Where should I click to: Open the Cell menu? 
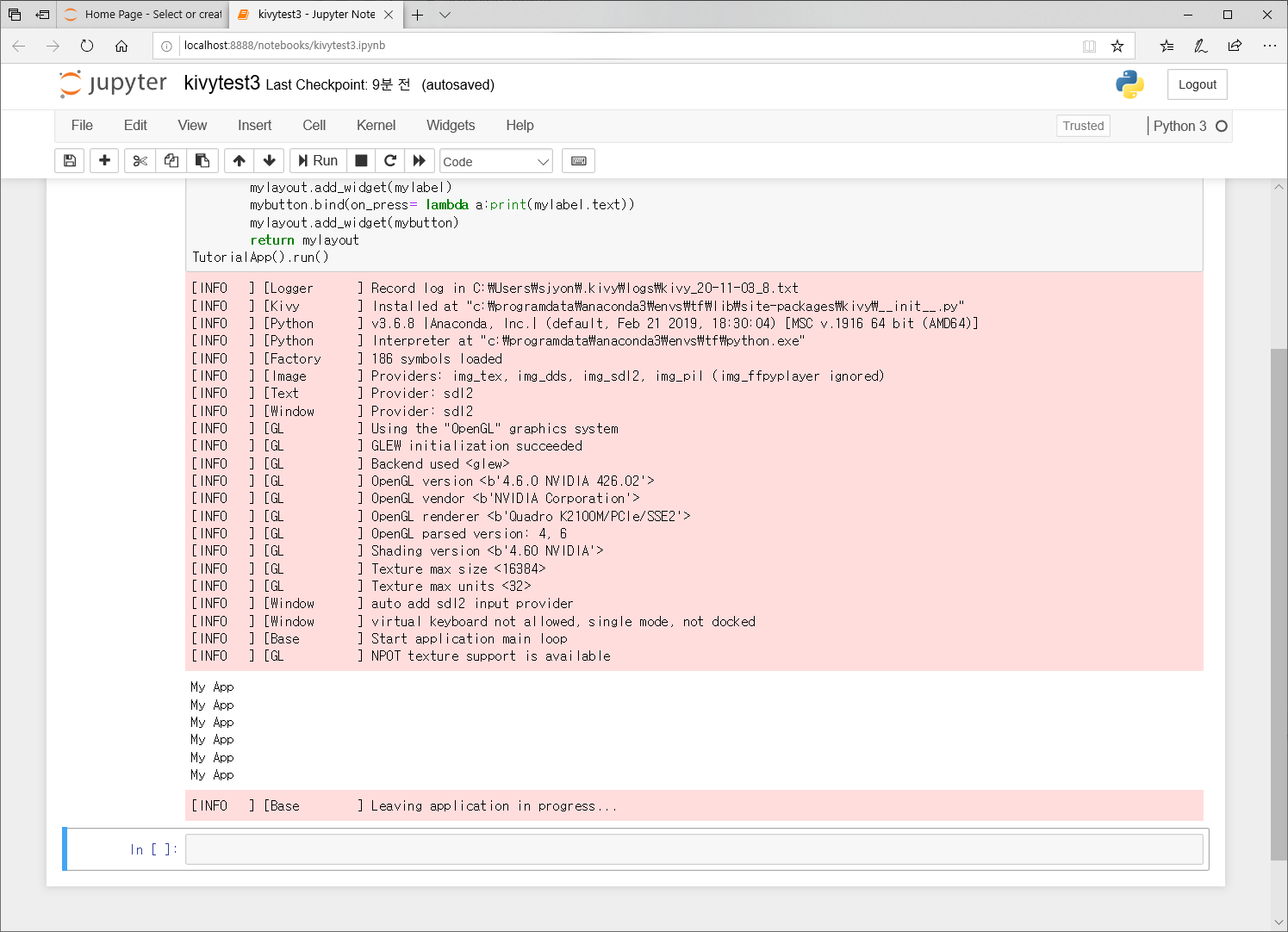tap(314, 126)
